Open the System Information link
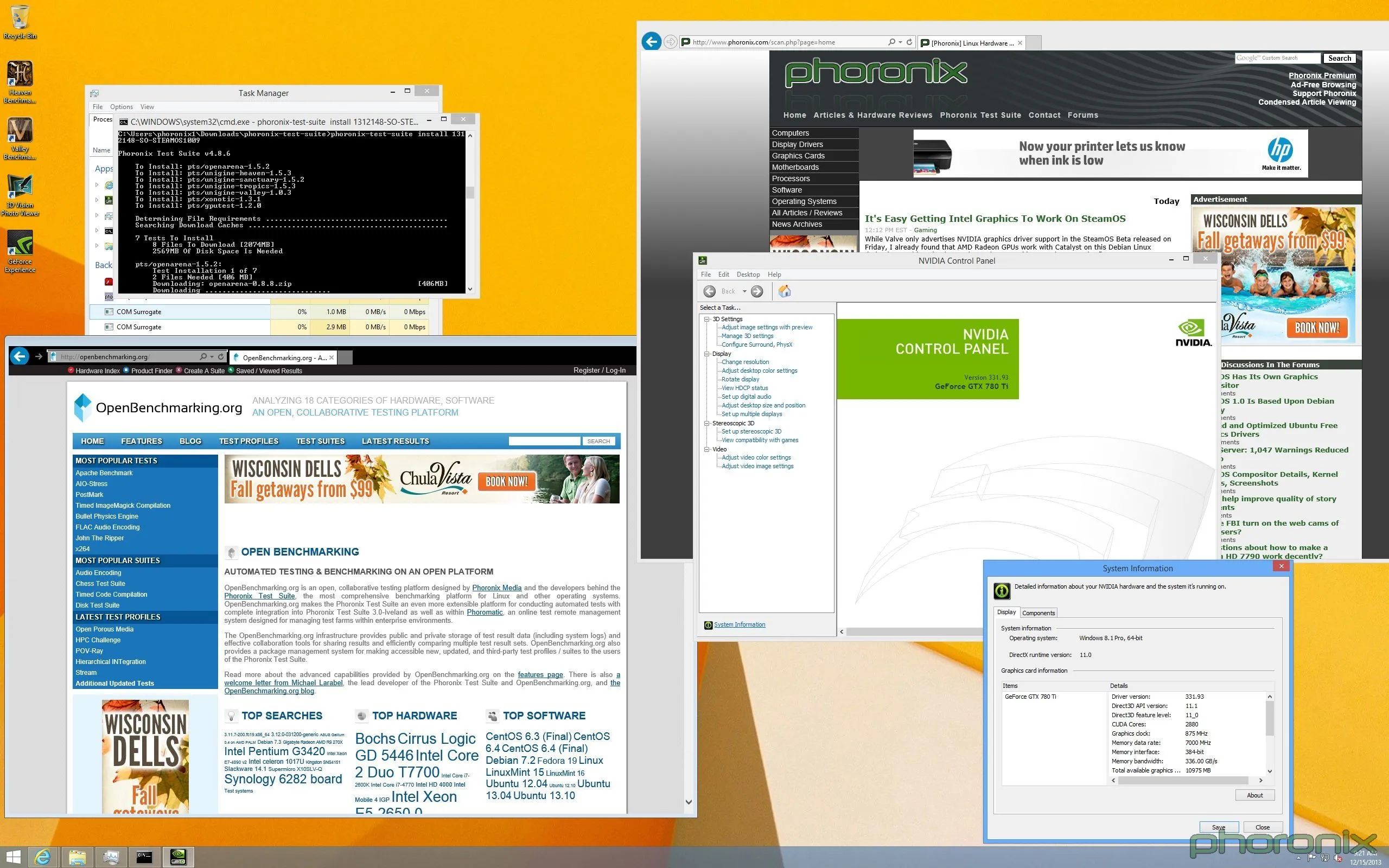This screenshot has width=1389, height=868. point(740,624)
